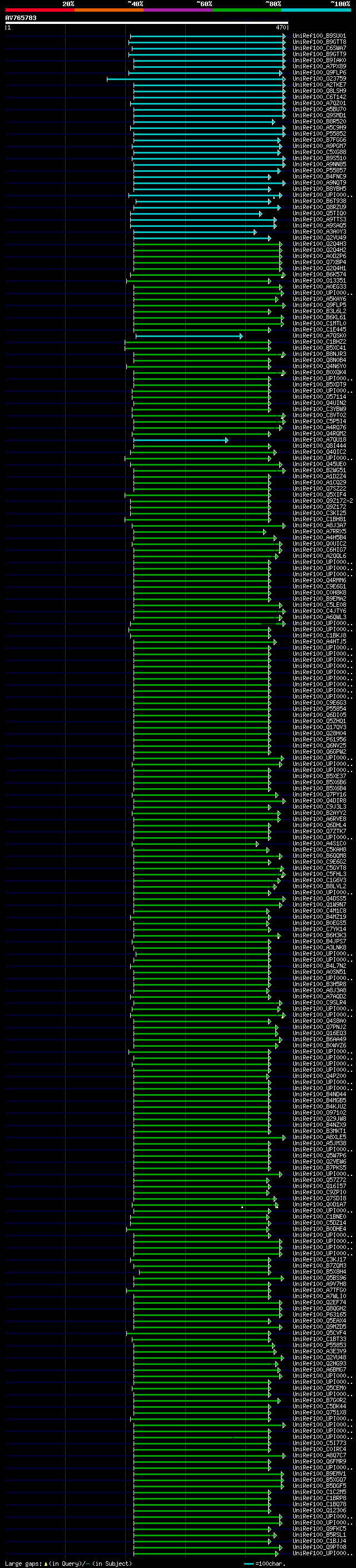356x1568 pixels.
Task: Open hit UniRef100_B9SU01
Action: 319,36
